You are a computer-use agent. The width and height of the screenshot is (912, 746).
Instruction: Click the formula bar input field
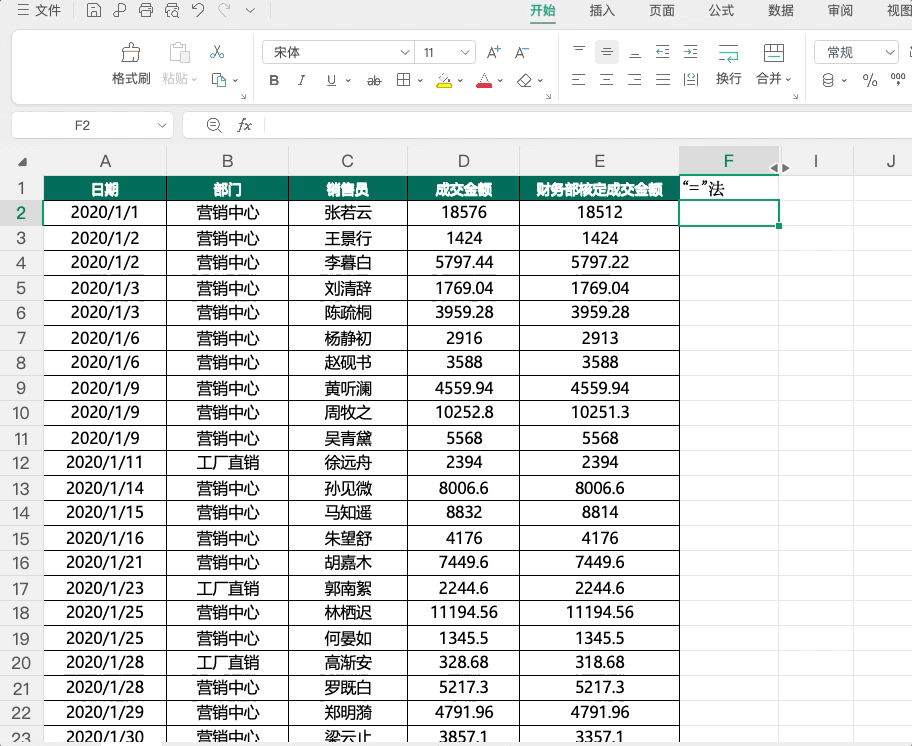click(587, 125)
